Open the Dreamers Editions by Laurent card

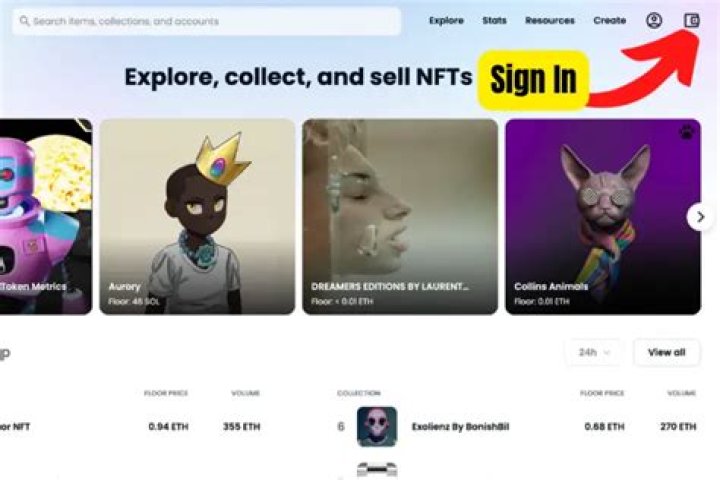400,217
